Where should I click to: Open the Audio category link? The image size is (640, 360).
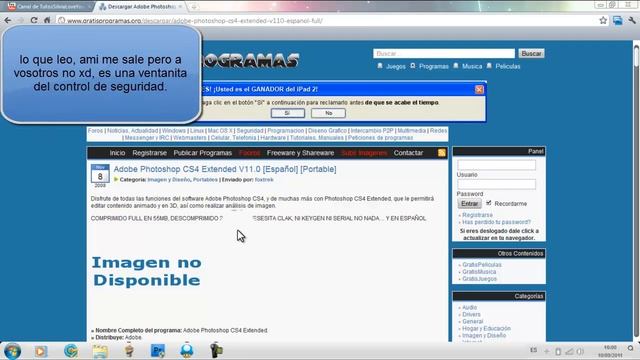click(469, 307)
